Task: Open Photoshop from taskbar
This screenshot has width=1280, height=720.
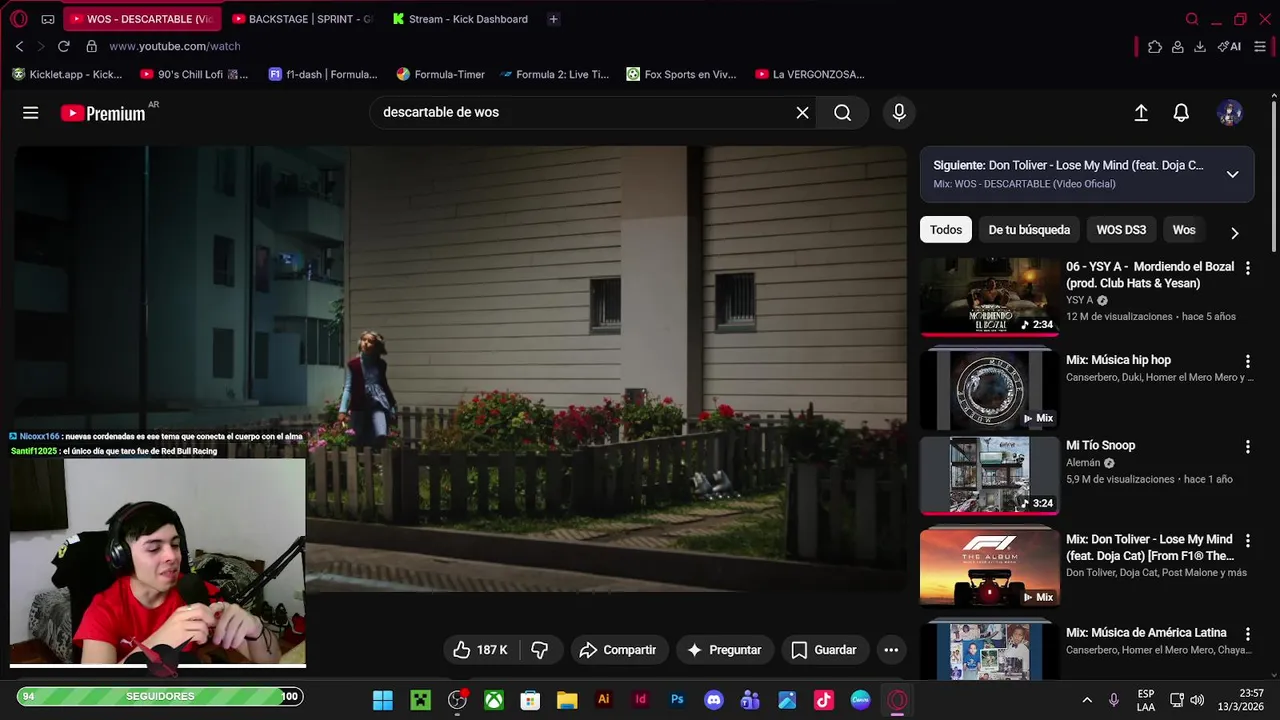Action: pos(677,700)
